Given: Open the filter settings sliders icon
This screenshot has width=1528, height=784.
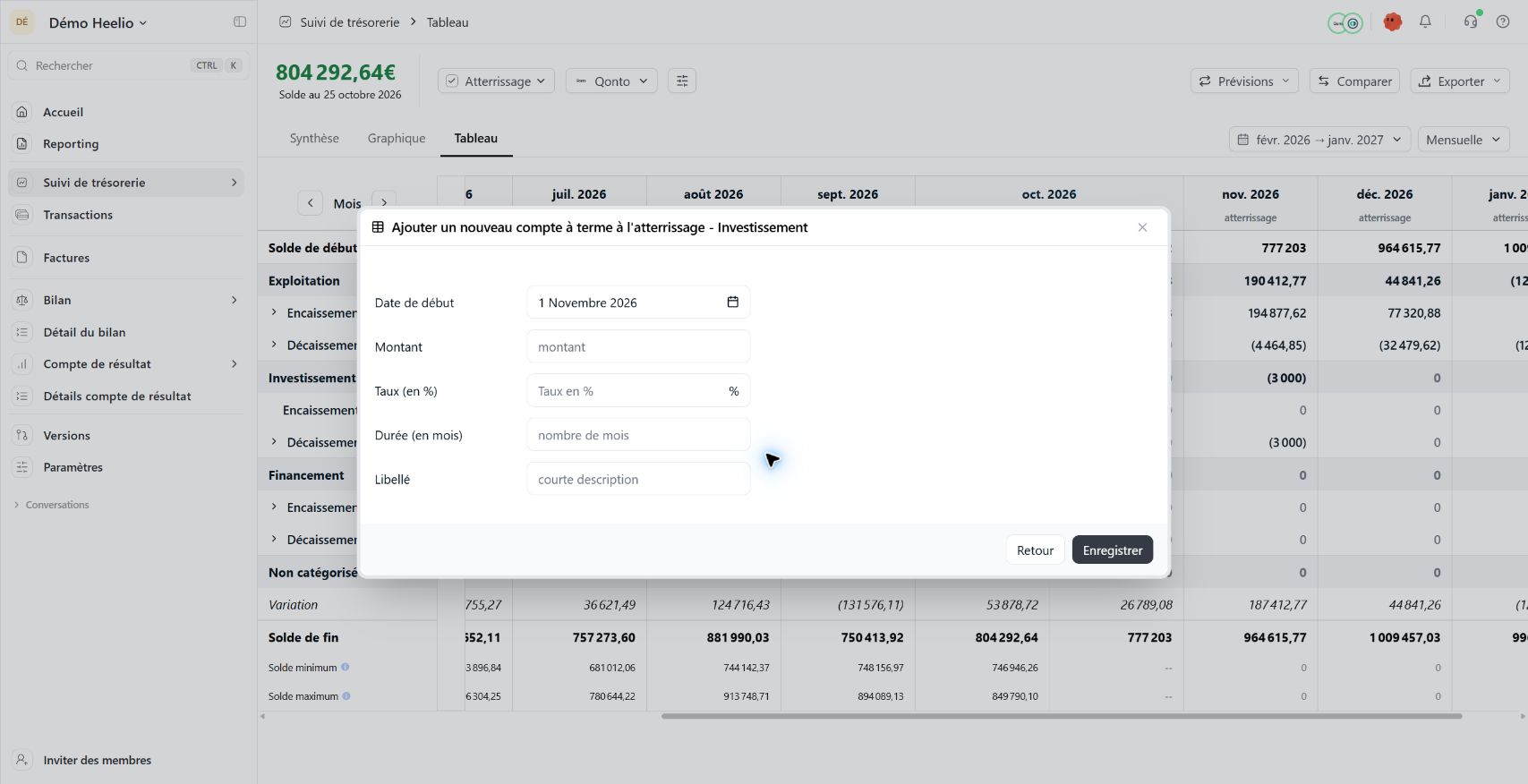Looking at the screenshot, I should [682, 81].
